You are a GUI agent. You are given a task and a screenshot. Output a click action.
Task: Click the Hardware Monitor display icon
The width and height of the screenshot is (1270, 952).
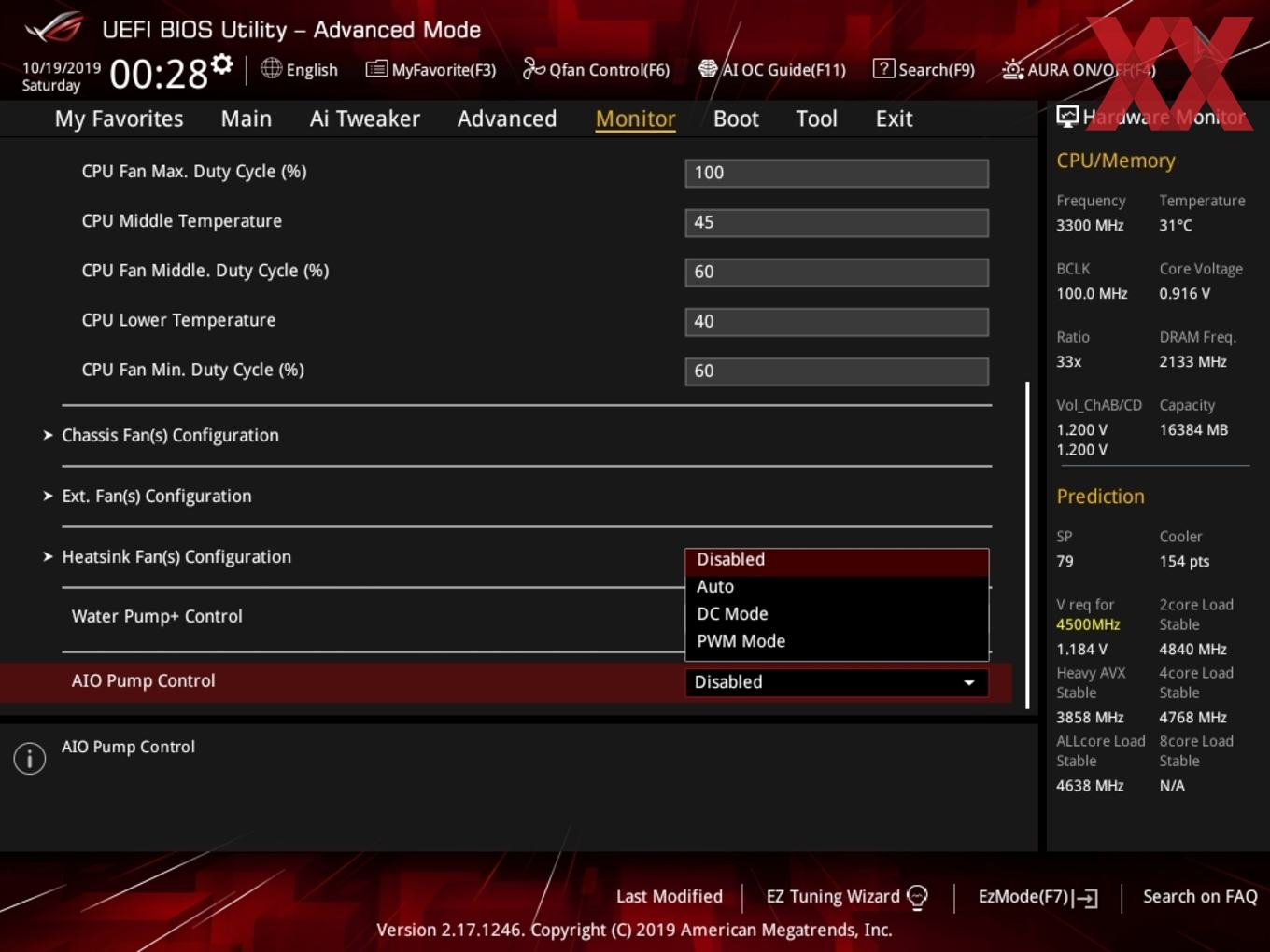tap(1067, 116)
